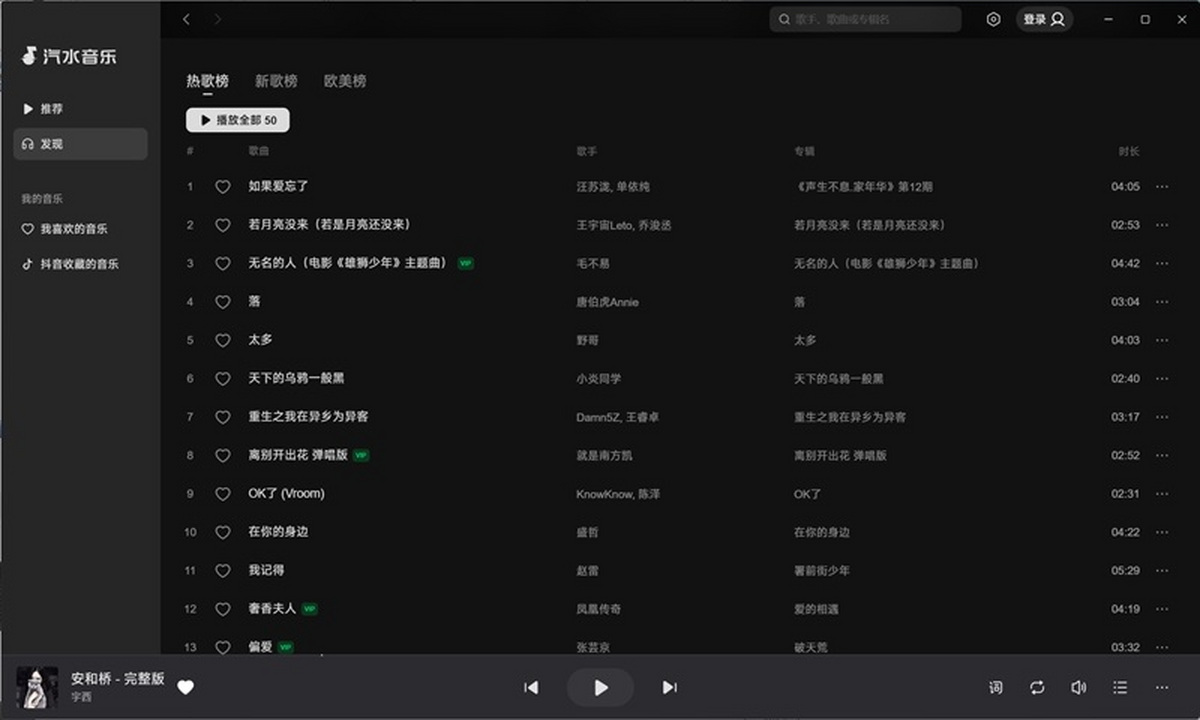Open more options for the playing song
Viewport: 1200px width, 720px height.
[1162, 687]
